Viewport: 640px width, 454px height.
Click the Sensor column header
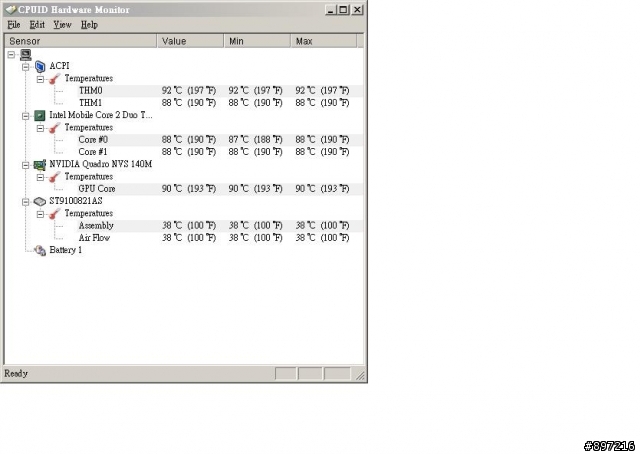pyautogui.click(x=80, y=41)
